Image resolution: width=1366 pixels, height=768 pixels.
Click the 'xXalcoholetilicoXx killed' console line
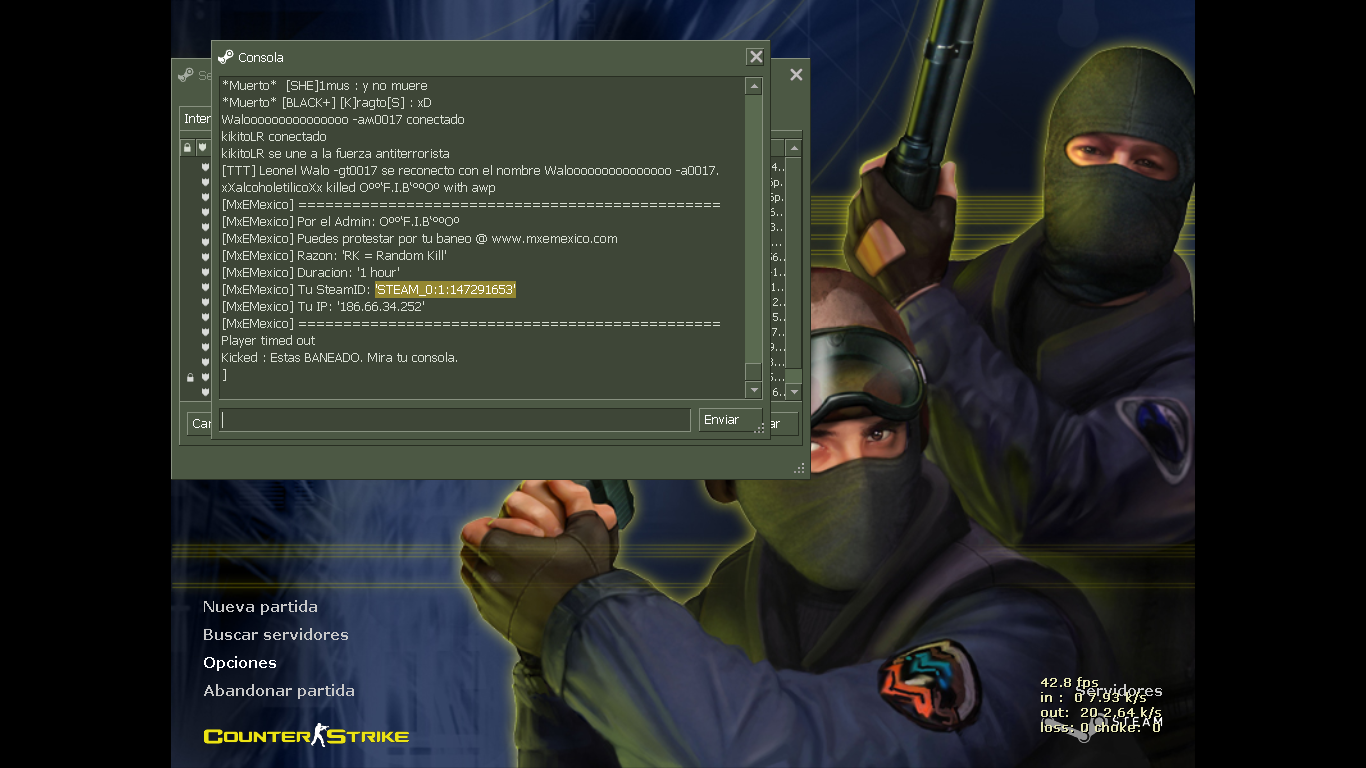tap(358, 187)
